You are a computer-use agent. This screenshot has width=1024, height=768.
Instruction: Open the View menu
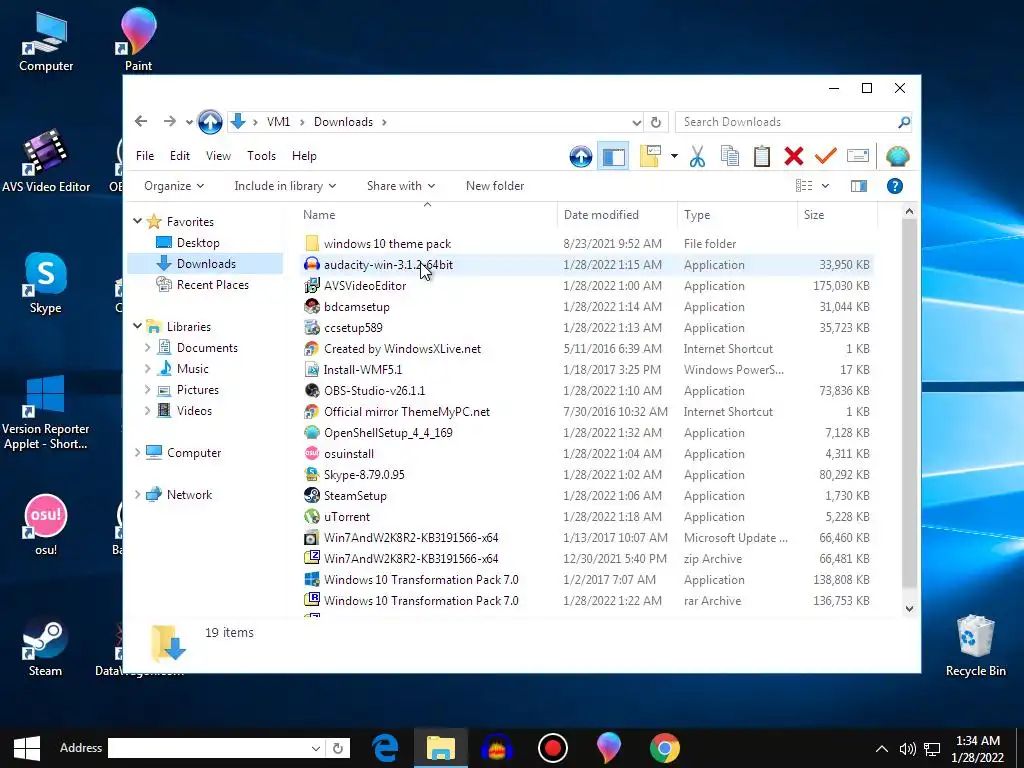click(218, 156)
